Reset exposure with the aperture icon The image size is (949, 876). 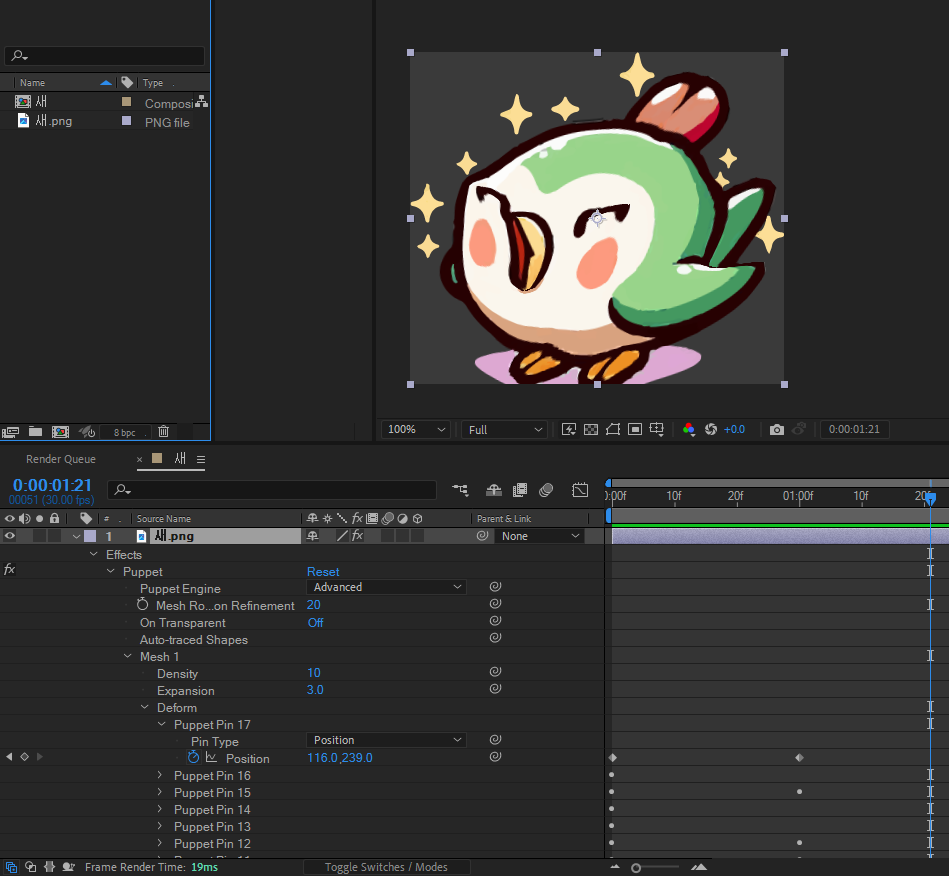point(711,429)
